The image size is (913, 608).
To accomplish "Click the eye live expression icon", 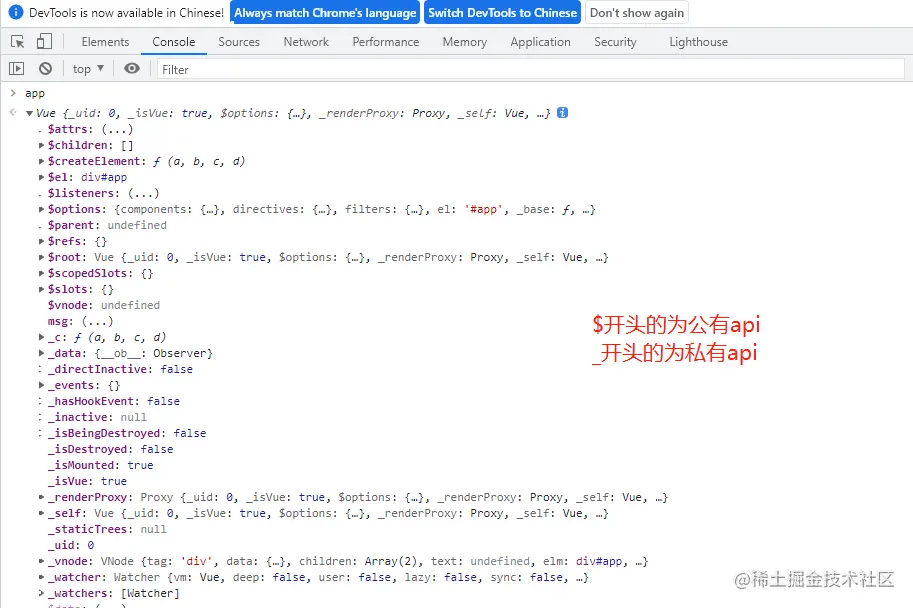I will (132, 69).
